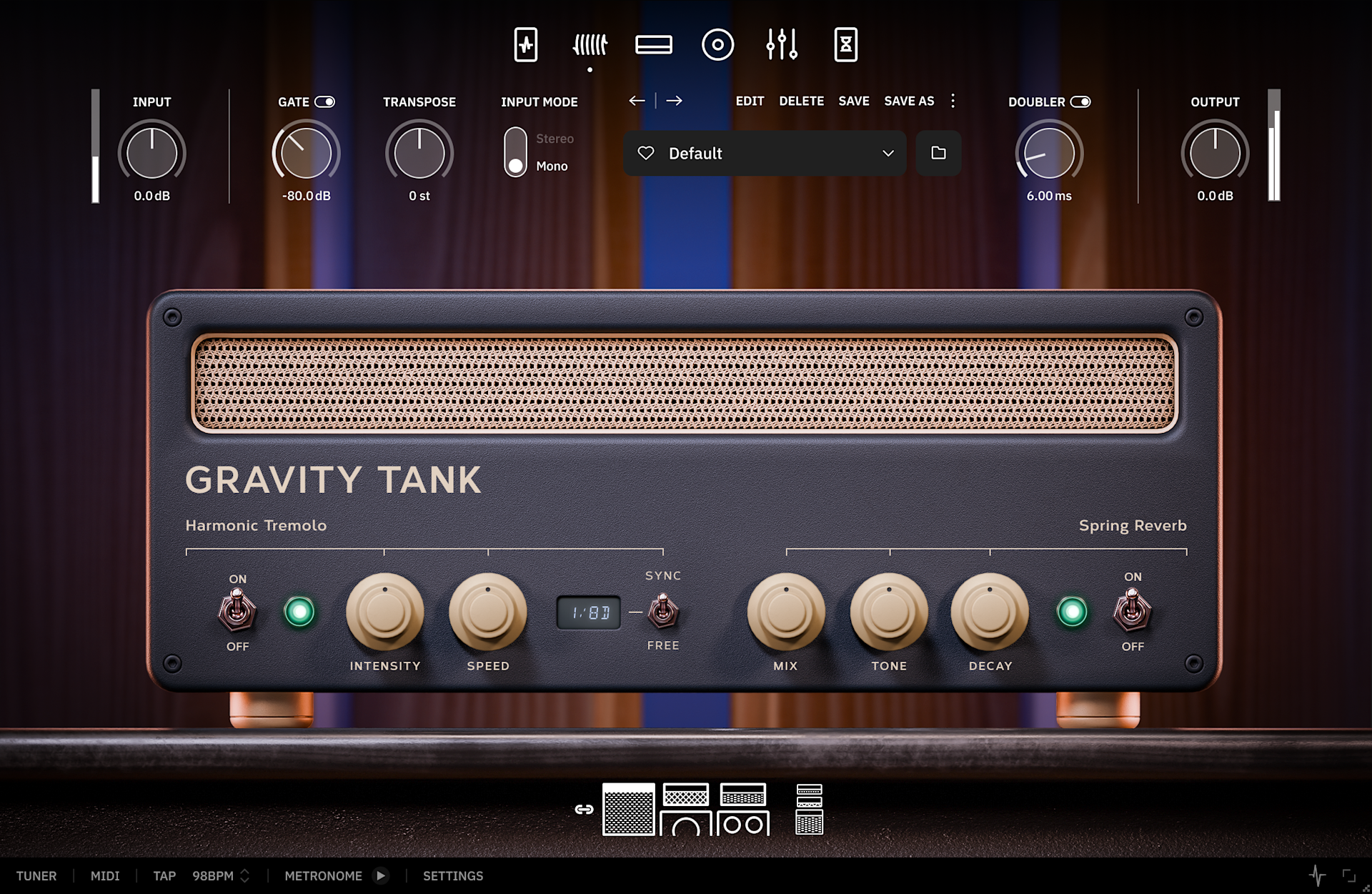Open the TUNER panel
1372x894 pixels.
pyautogui.click(x=36, y=876)
